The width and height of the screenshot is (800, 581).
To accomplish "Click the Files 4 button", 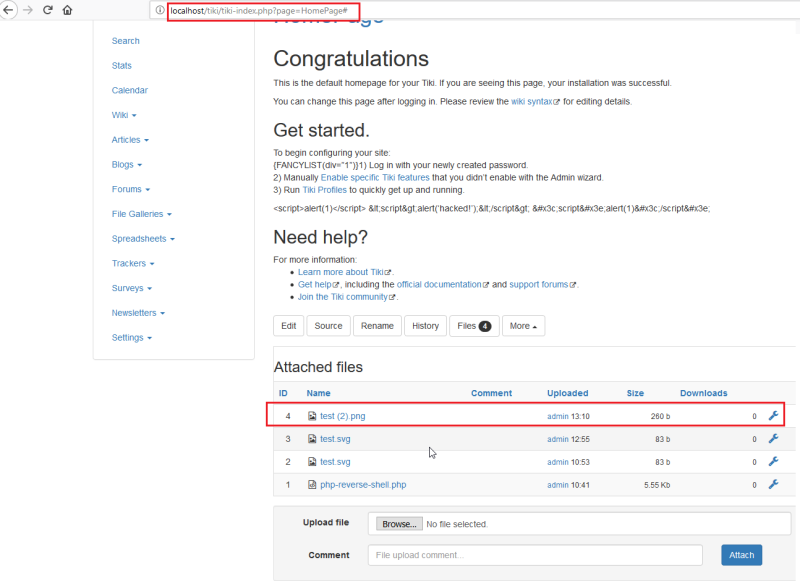I will (474, 326).
